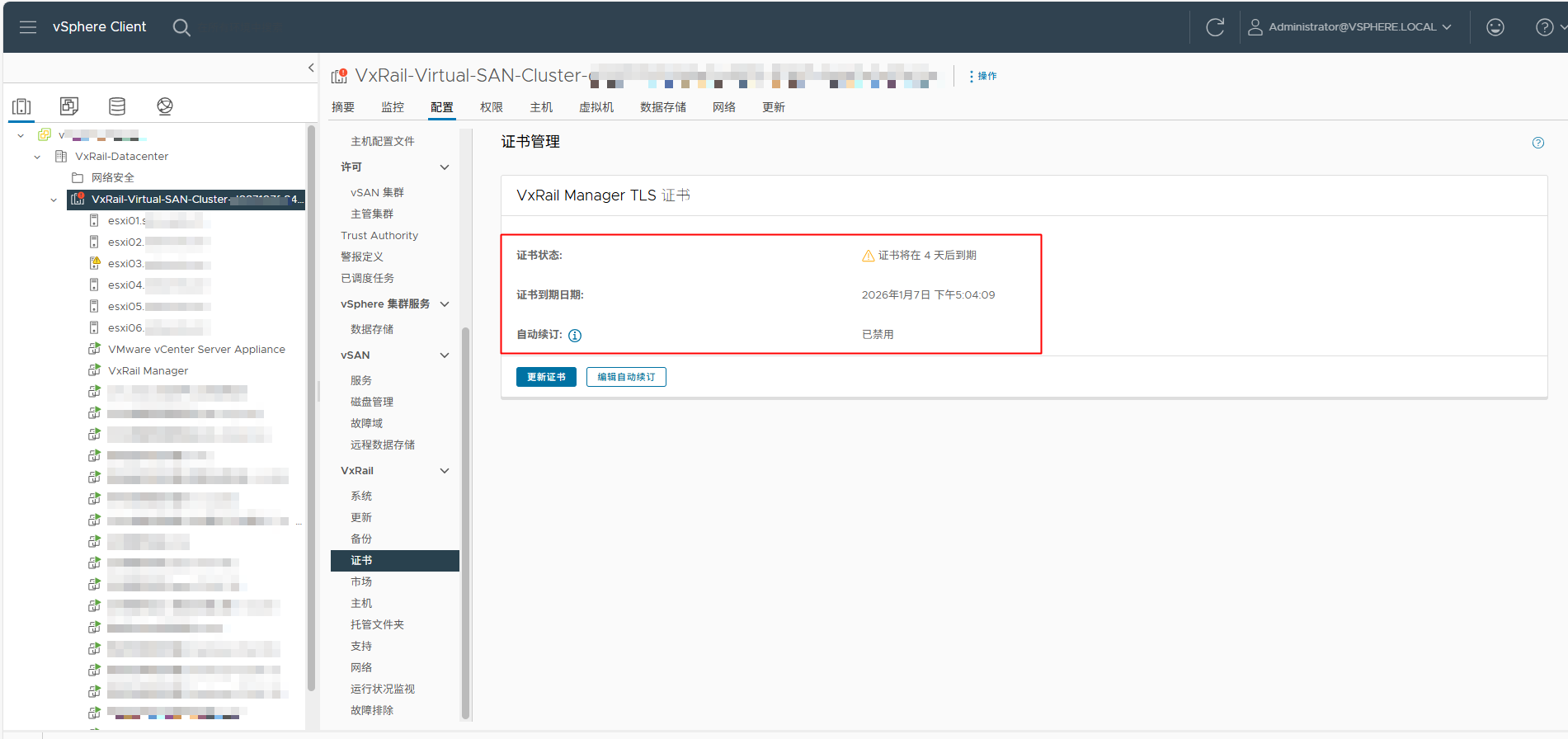Click the VxRail-Datacenter icon
The image size is (1568, 739).
point(61,156)
